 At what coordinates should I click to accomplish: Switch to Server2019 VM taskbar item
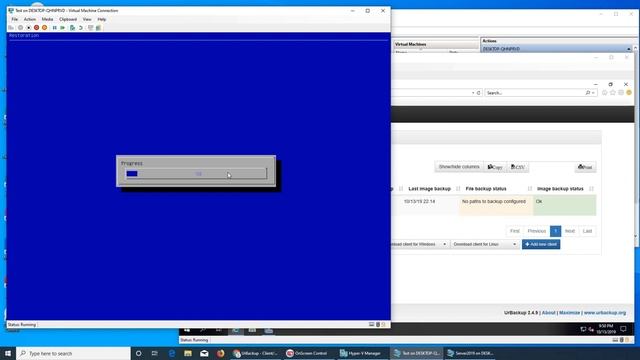pyautogui.click(x=469, y=353)
